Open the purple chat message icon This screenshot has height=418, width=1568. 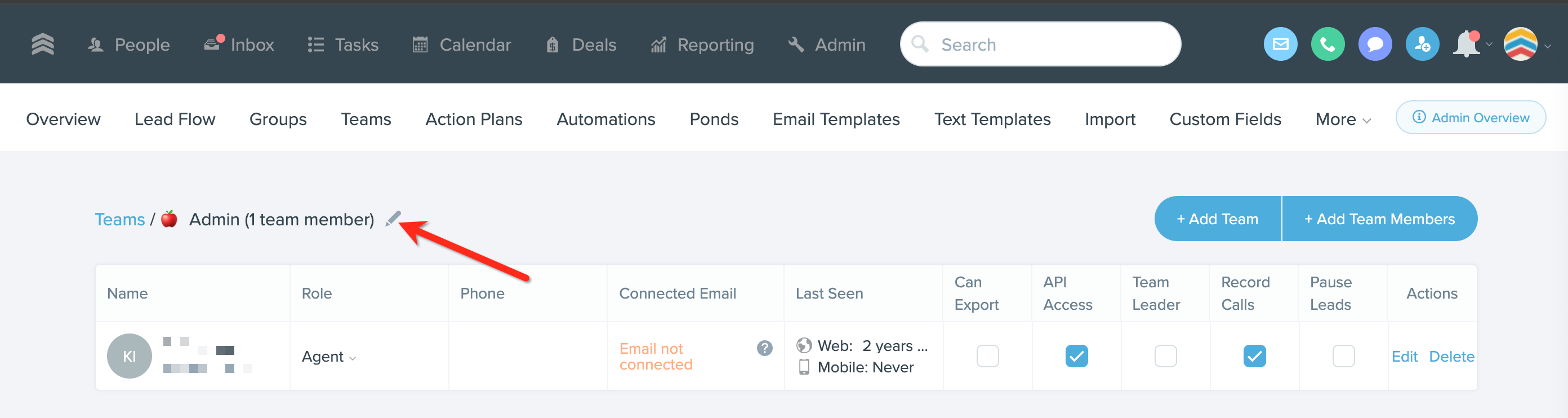(x=1374, y=45)
